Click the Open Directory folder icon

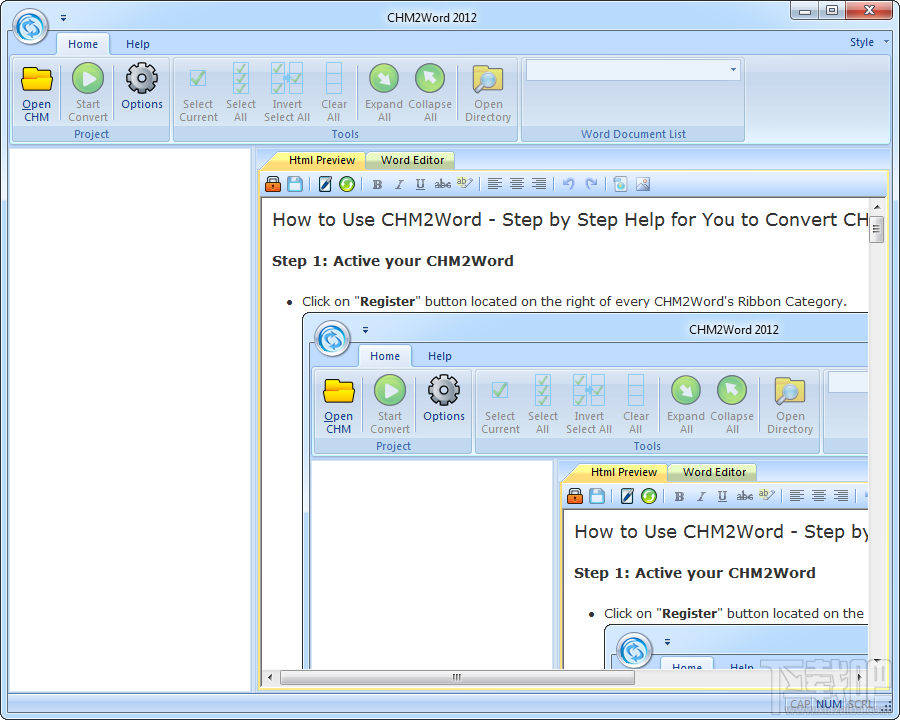click(x=488, y=79)
